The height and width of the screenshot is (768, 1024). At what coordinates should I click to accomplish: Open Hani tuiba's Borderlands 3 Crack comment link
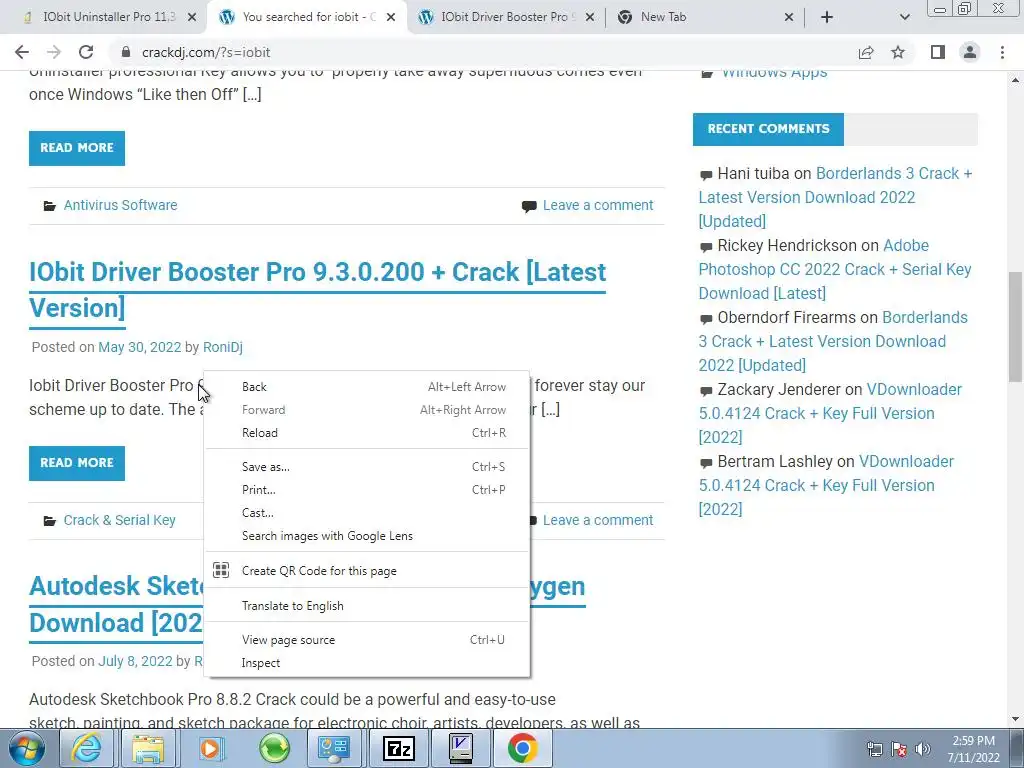pos(835,197)
